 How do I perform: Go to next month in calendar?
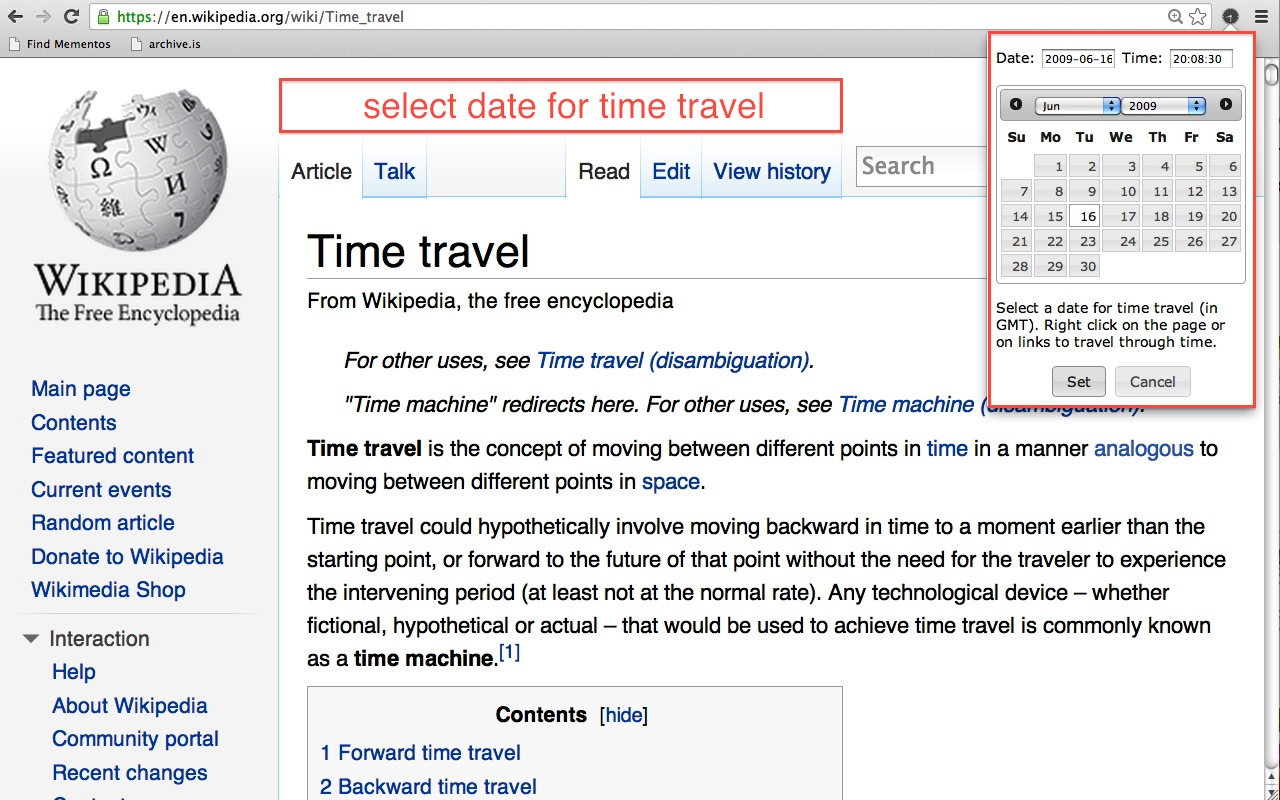(1226, 105)
